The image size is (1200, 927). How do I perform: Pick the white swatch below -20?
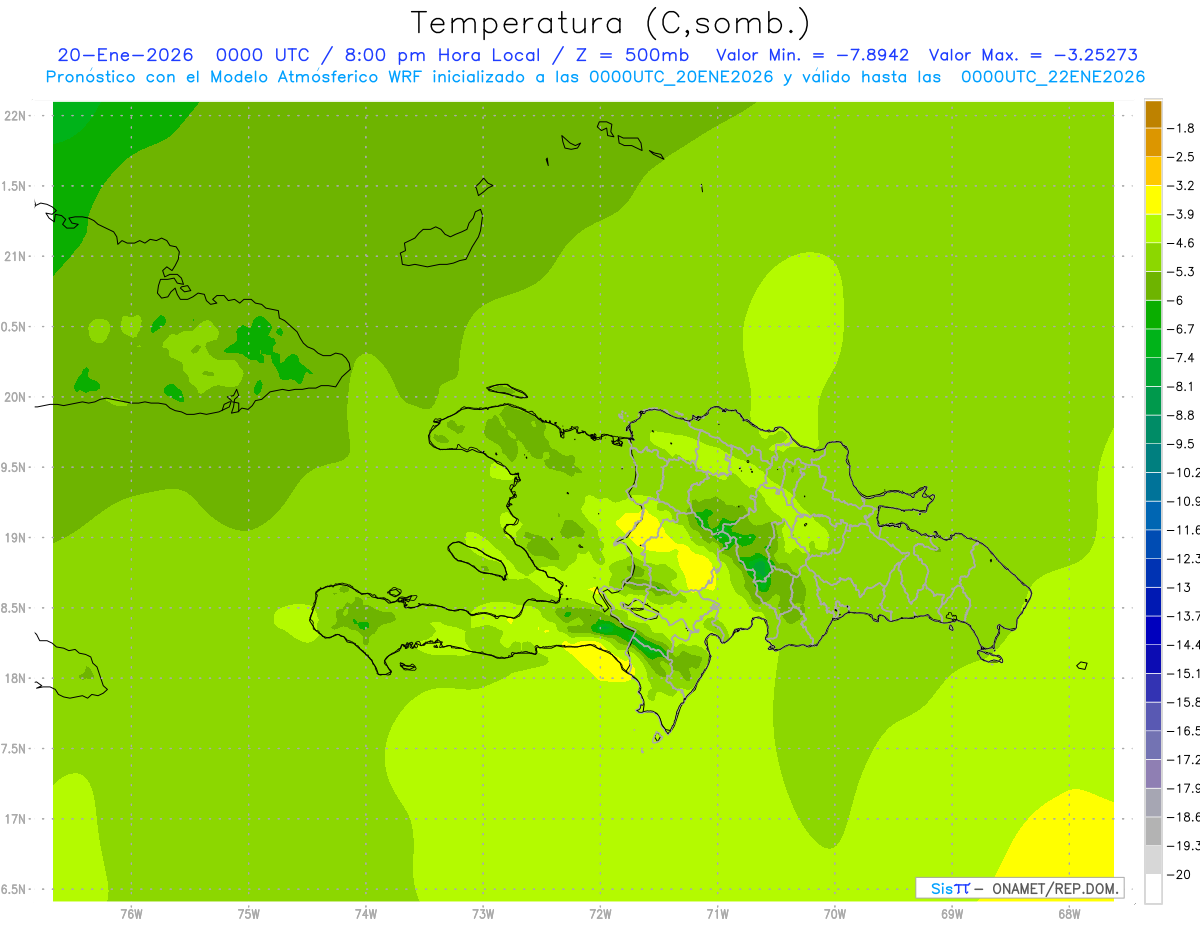(1153, 888)
